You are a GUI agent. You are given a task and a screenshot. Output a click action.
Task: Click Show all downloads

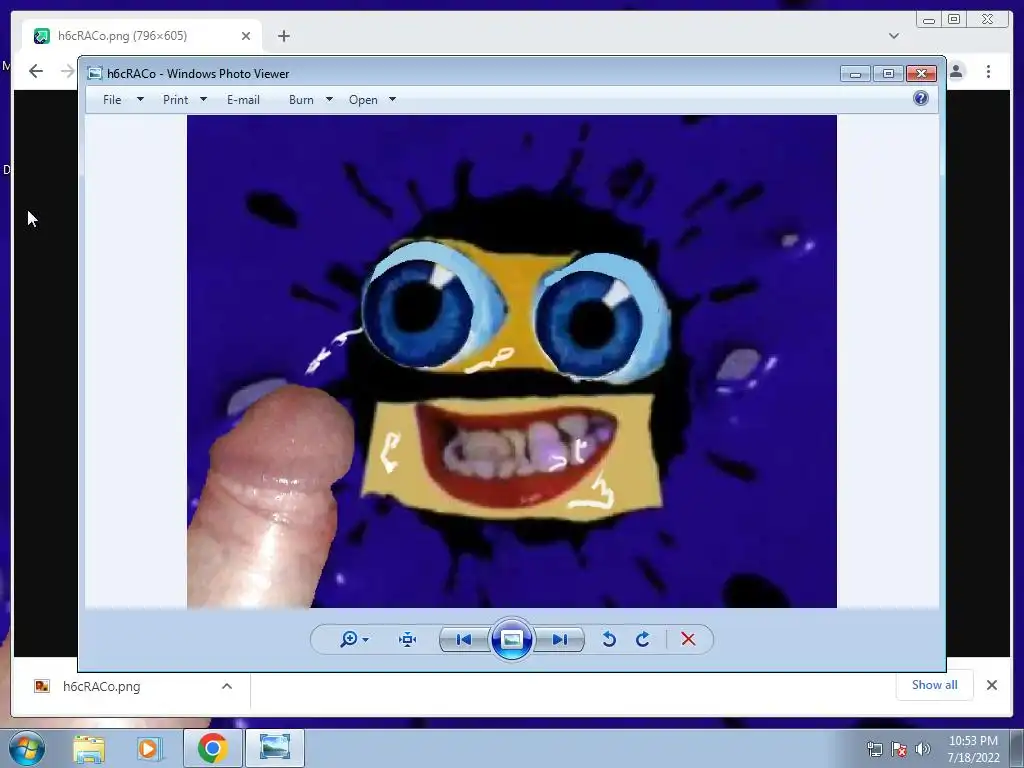click(935, 685)
